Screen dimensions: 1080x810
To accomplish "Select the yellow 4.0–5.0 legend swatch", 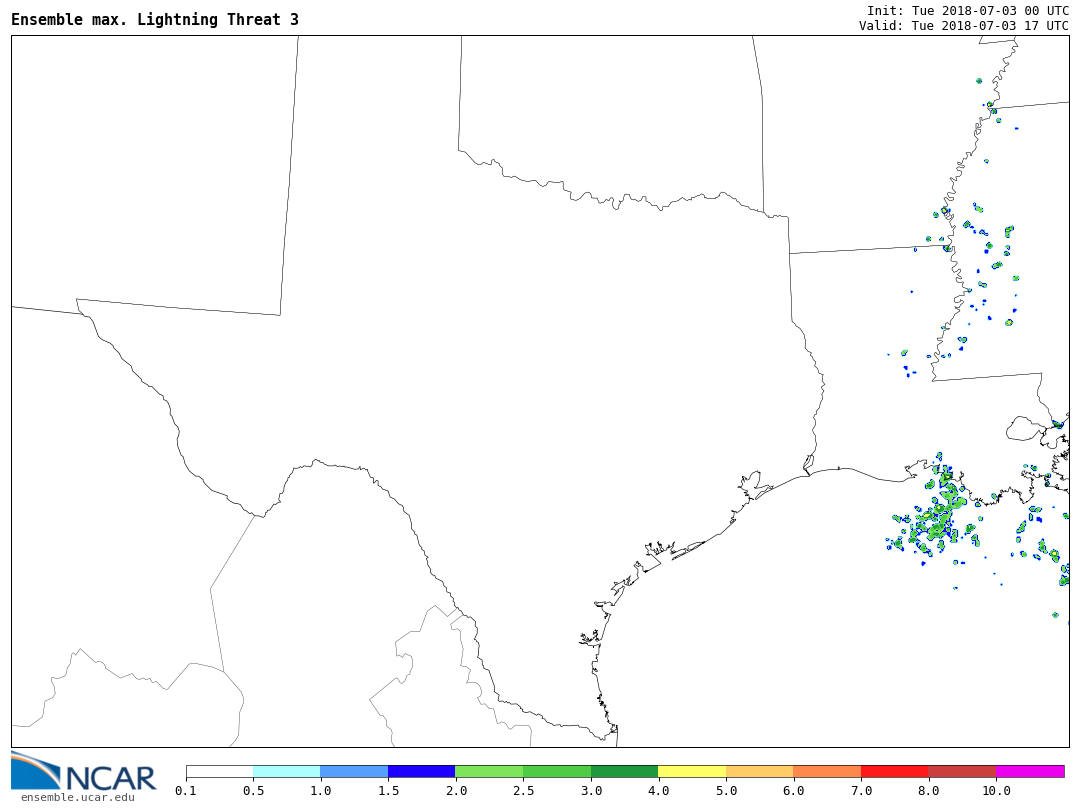I will click(692, 772).
